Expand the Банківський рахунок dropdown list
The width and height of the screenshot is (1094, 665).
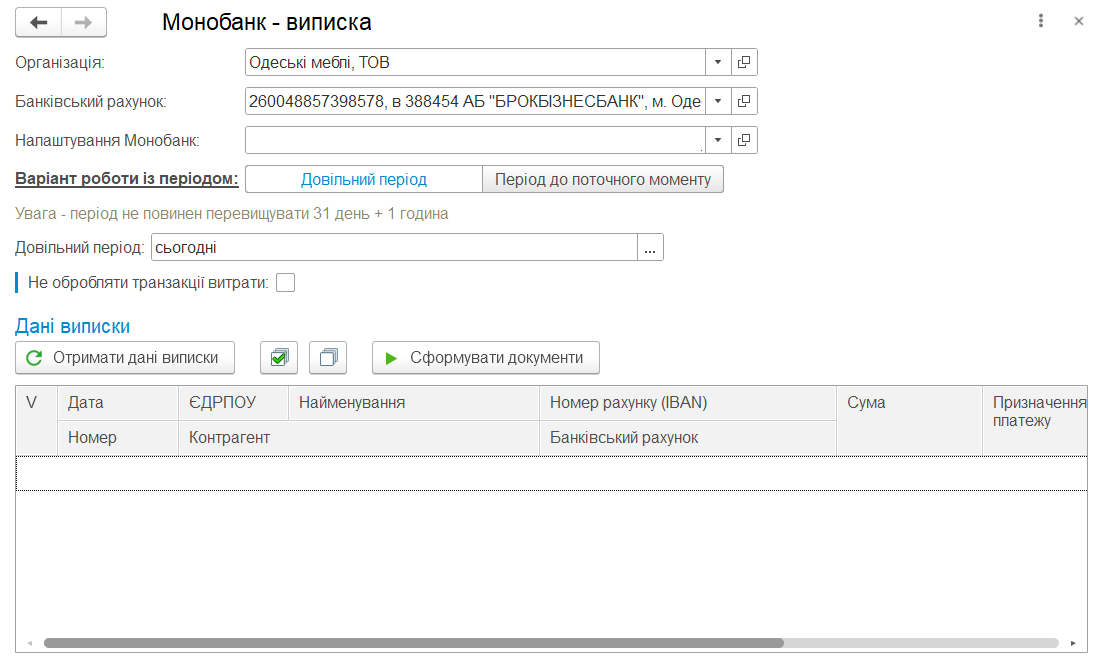tap(718, 101)
